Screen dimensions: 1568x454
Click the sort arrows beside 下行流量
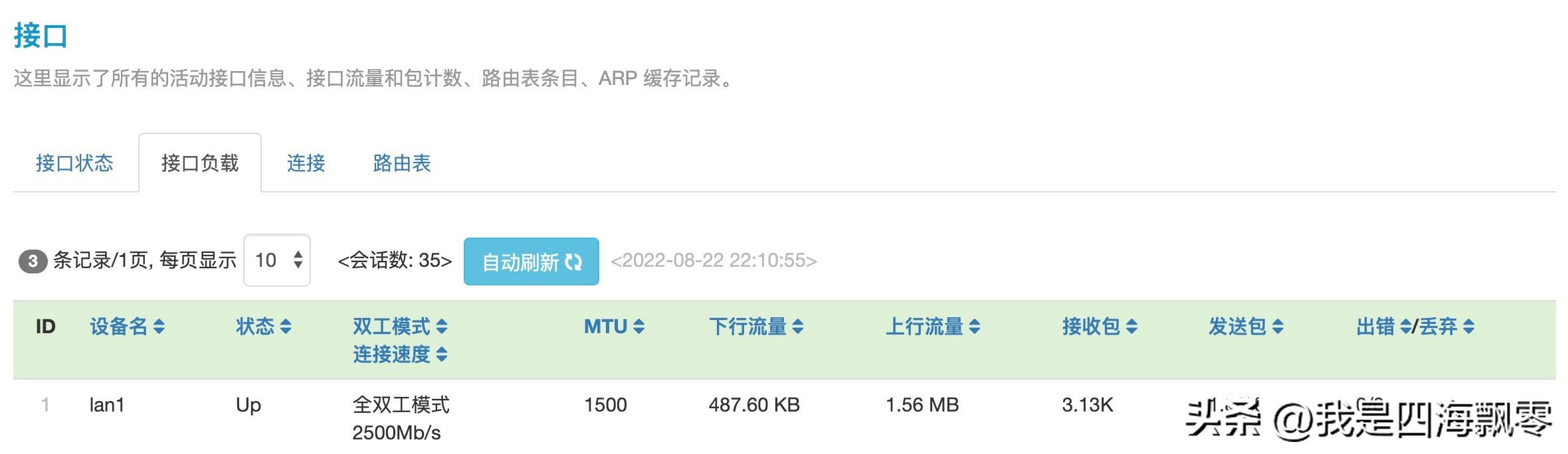(798, 327)
